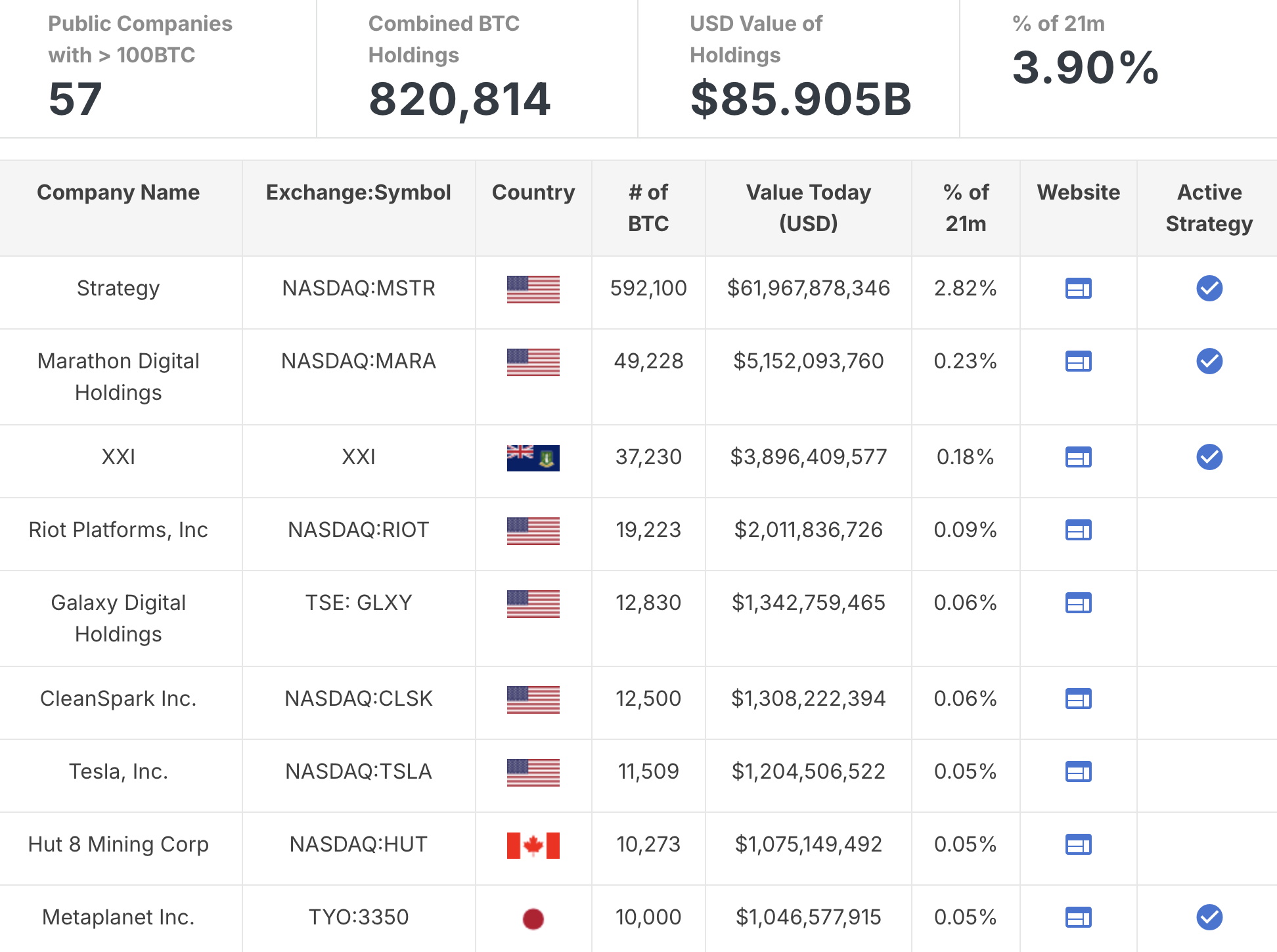This screenshot has height=952, width=1277.
Task: Click the NASDAQ:MSTR symbol text
Action: click(358, 288)
